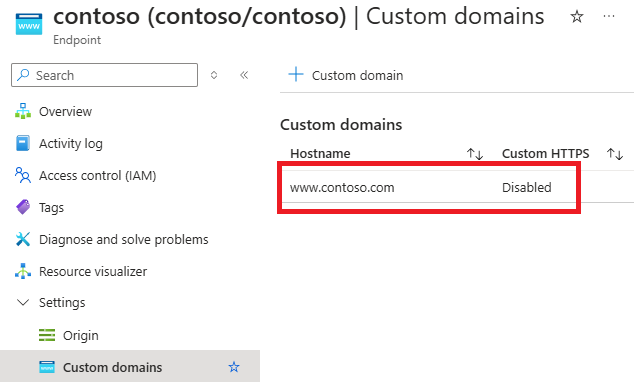Click the Activity log book icon
Screen dimensions: 634x385
tap(23, 143)
